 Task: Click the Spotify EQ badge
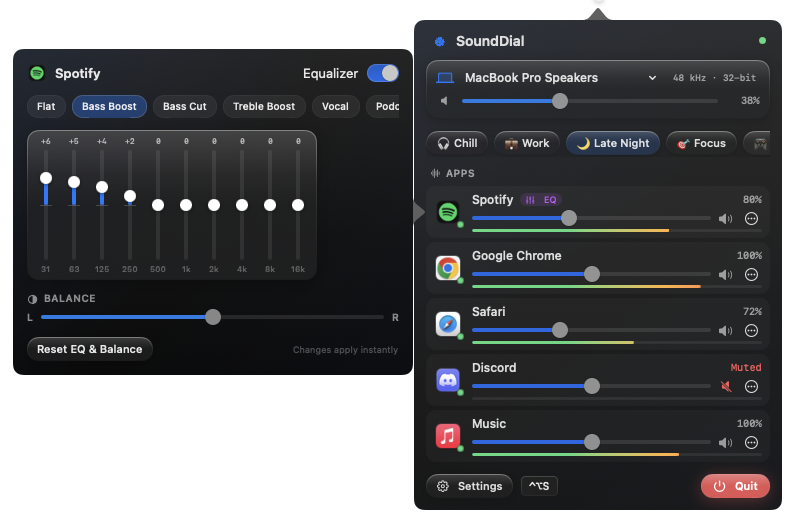point(541,200)
